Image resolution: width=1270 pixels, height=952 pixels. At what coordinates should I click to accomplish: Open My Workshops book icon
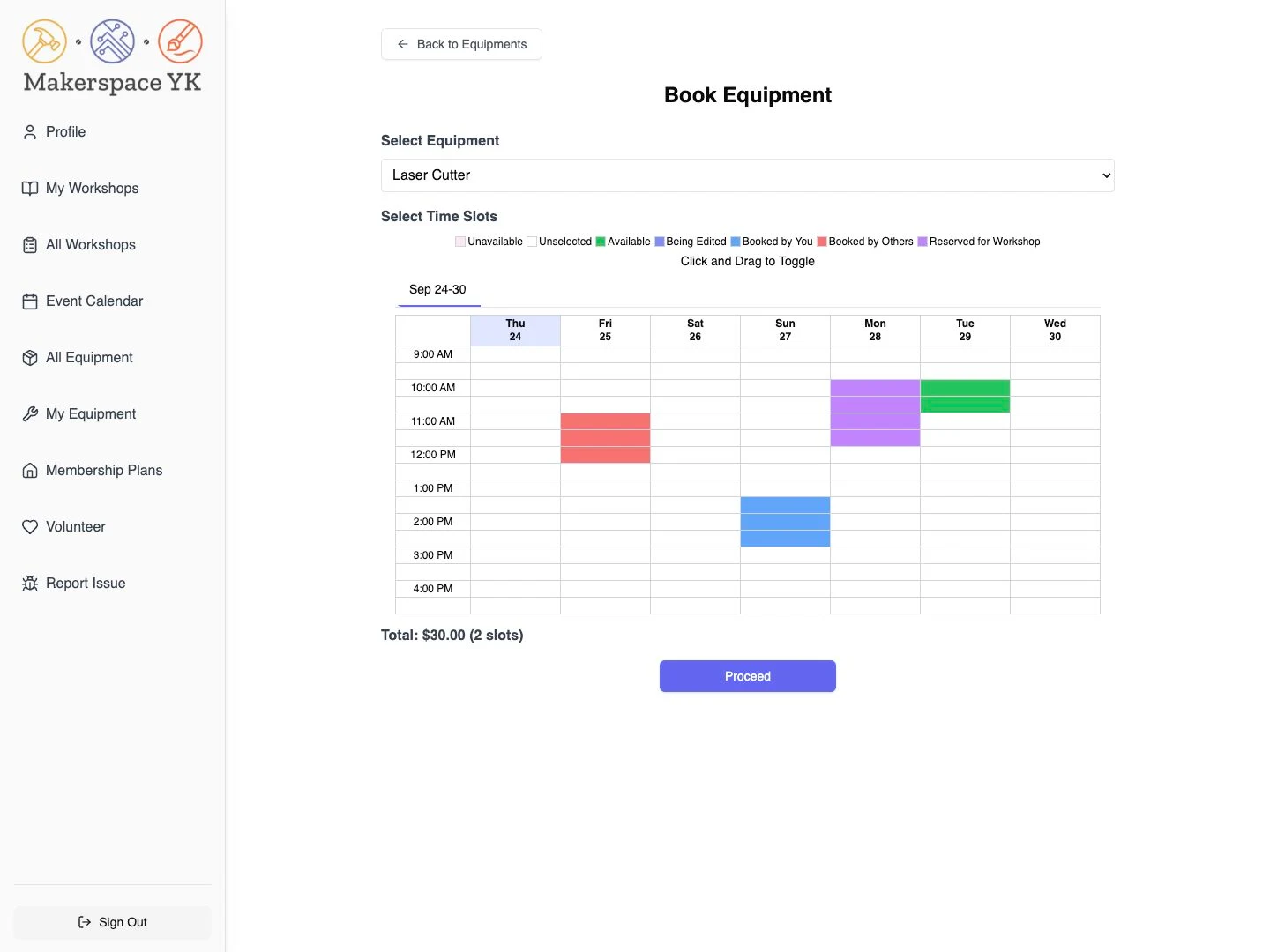pos(30,189)
